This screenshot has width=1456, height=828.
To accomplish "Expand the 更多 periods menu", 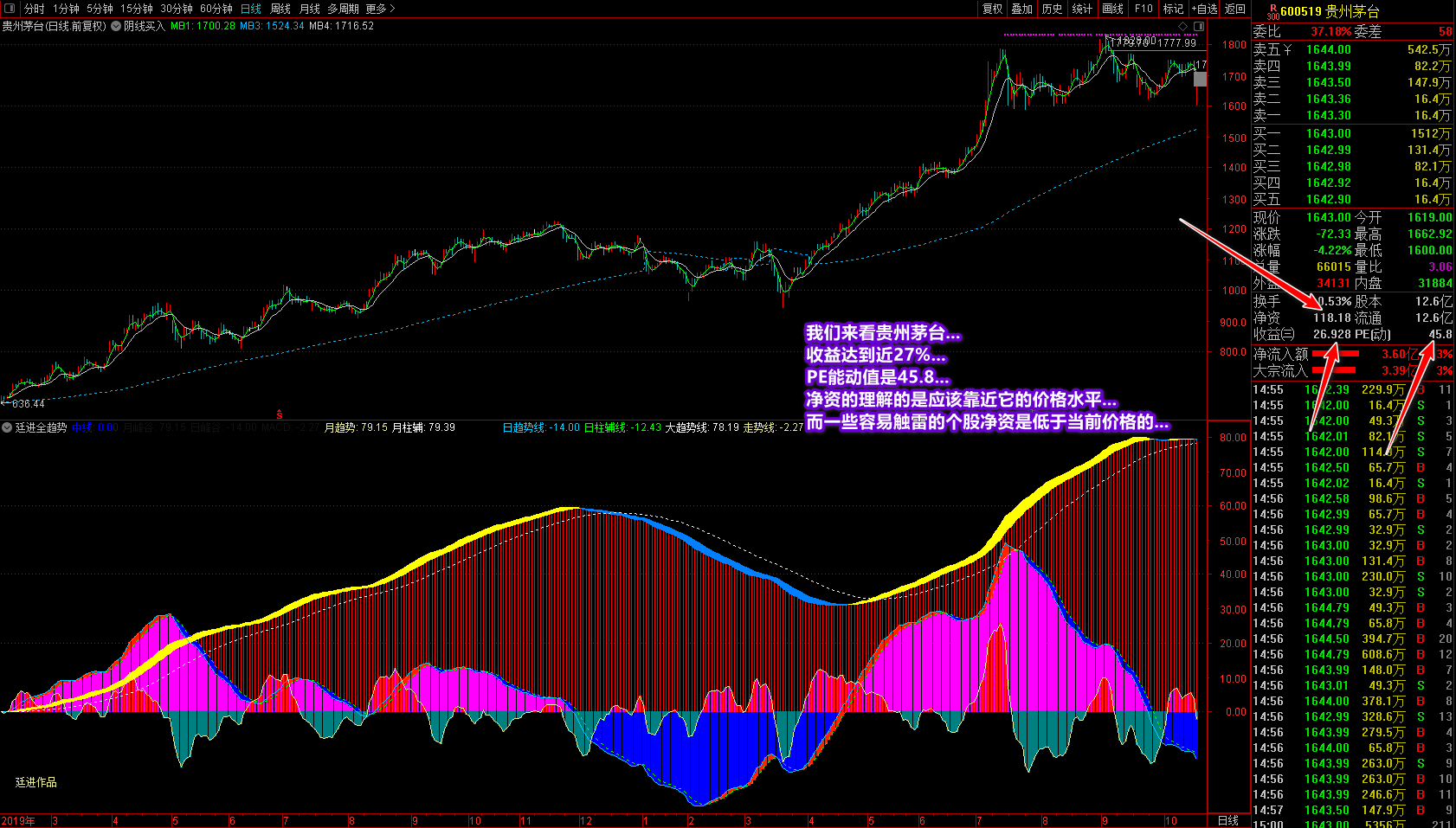I will [380, 9].
